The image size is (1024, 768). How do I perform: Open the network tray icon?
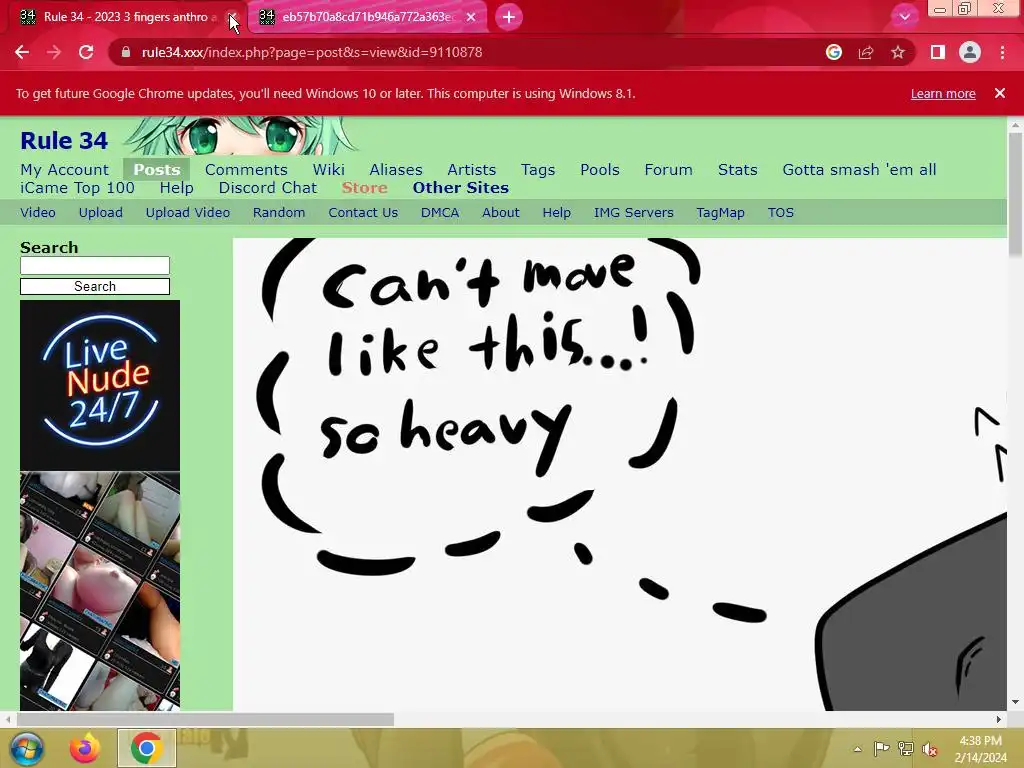tap(906, 749)
